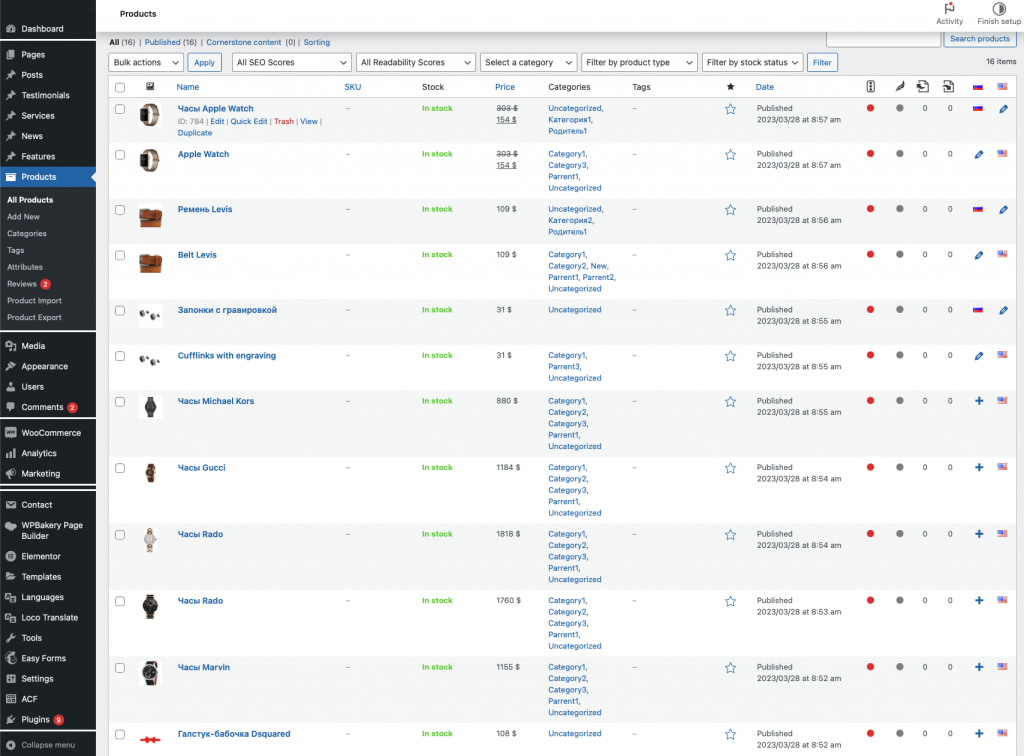Click the Search products button

[x=980, y=39]
